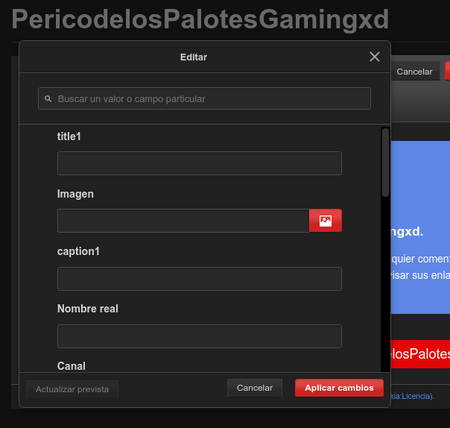This screenshot has height=428, width=450.
Task: Open the image picker beside Imagen field
Action: pos(325,221)
